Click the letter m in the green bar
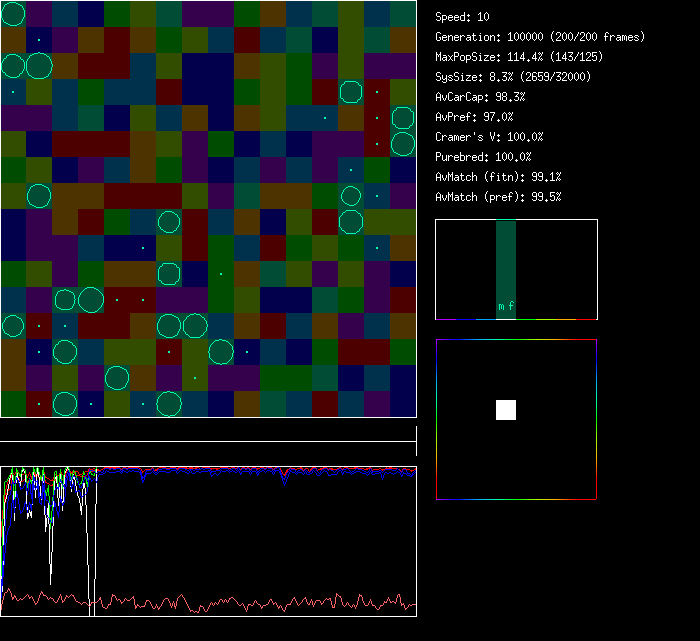Screen dimensions: 700x641 (501, 307)
